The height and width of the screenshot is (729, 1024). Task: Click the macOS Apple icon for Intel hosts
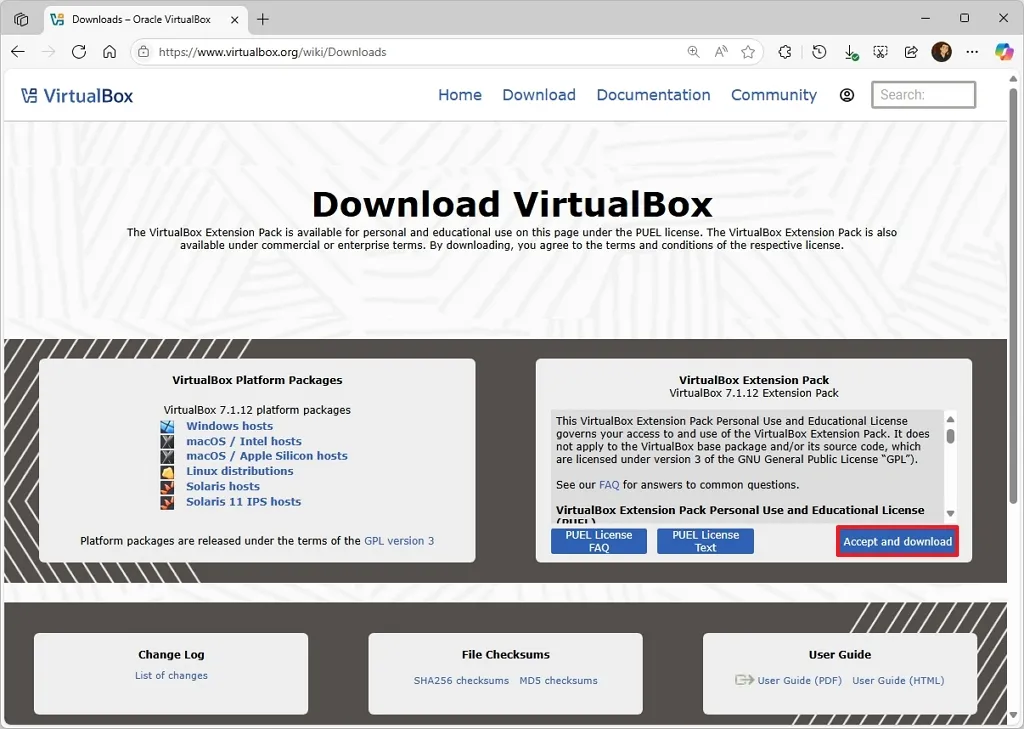[x=166, y=441]
